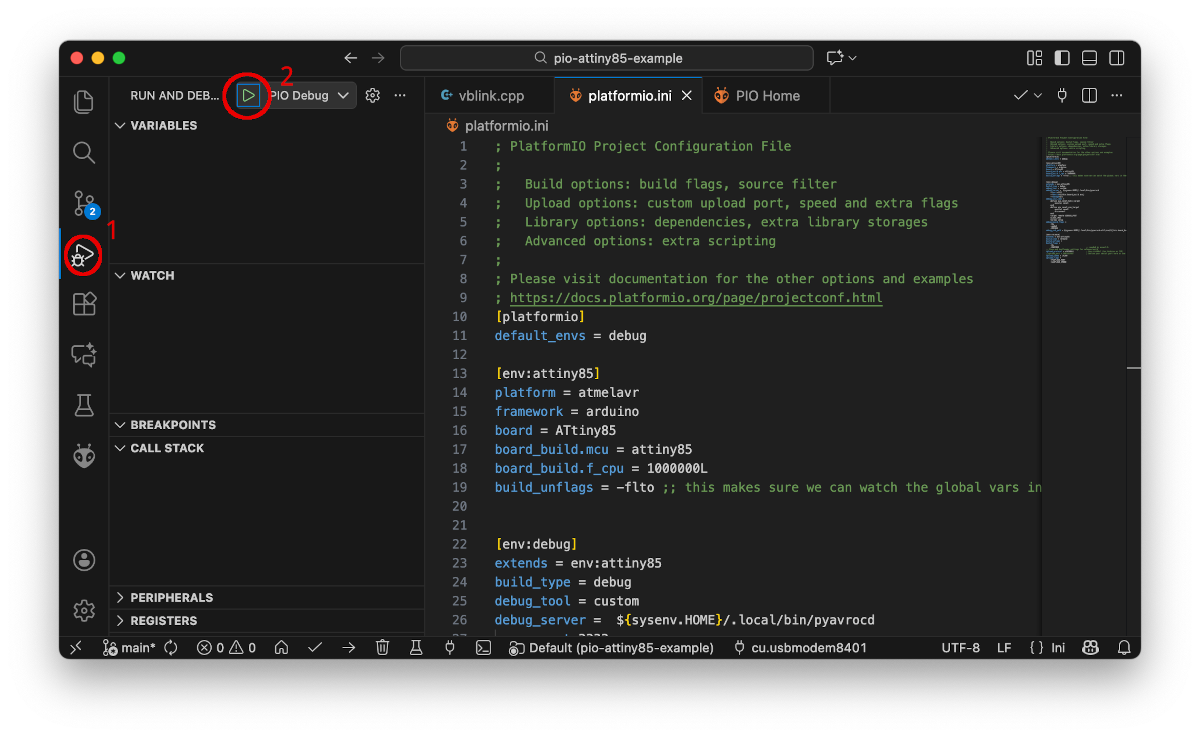Open remote window indicator in status bar
1200x737 pixels.
[76, 648]
